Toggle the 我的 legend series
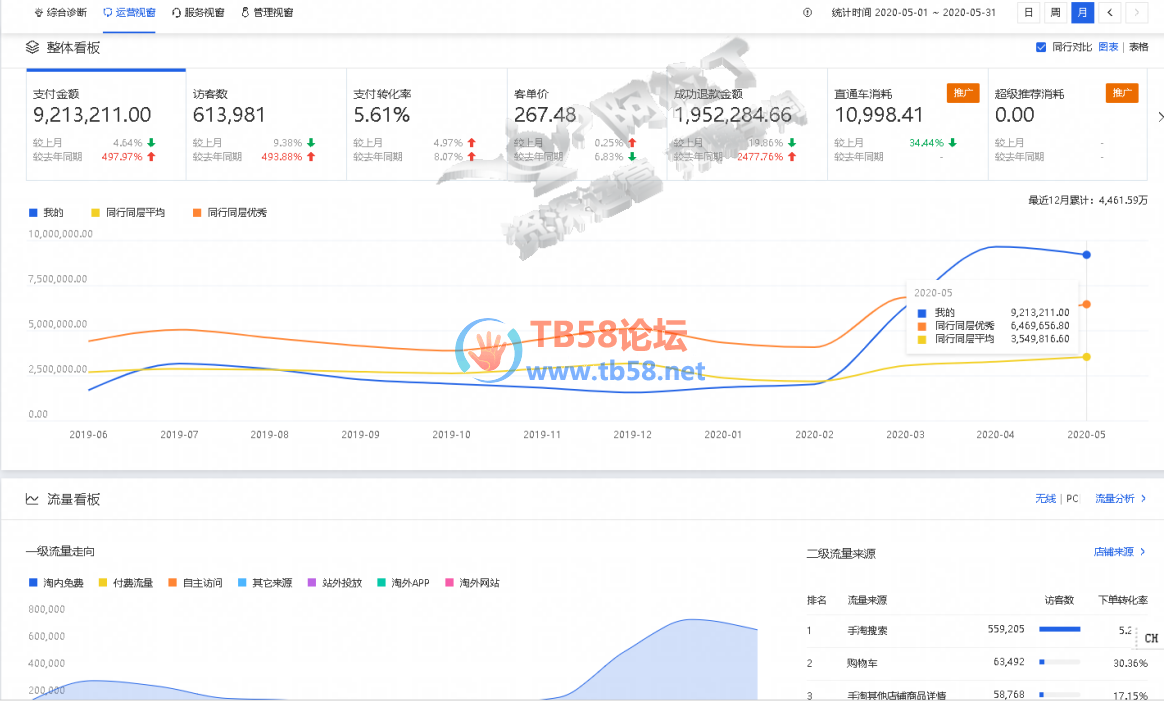 pos(46,213)
